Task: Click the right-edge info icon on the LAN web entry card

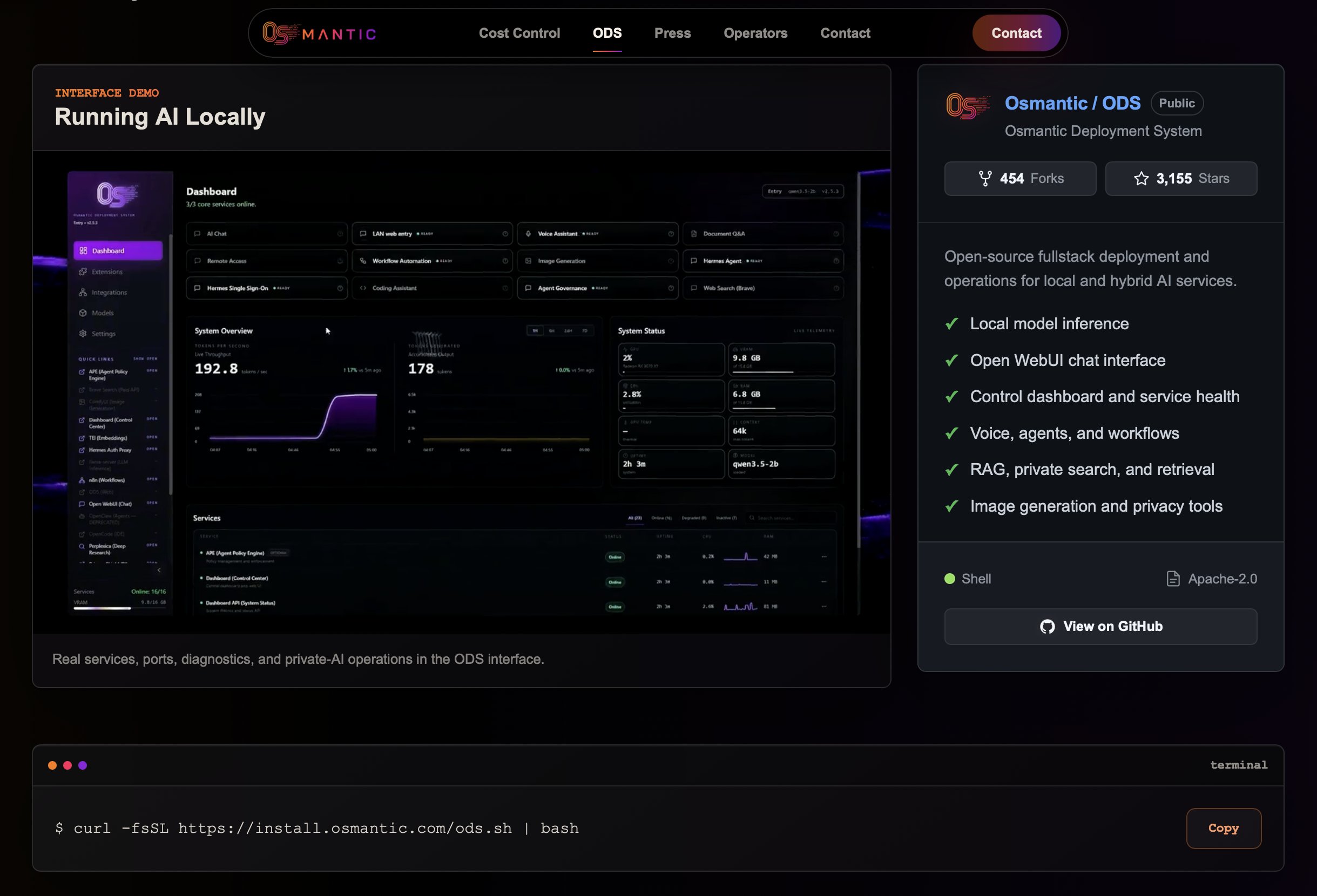Action: click(505, 233)
